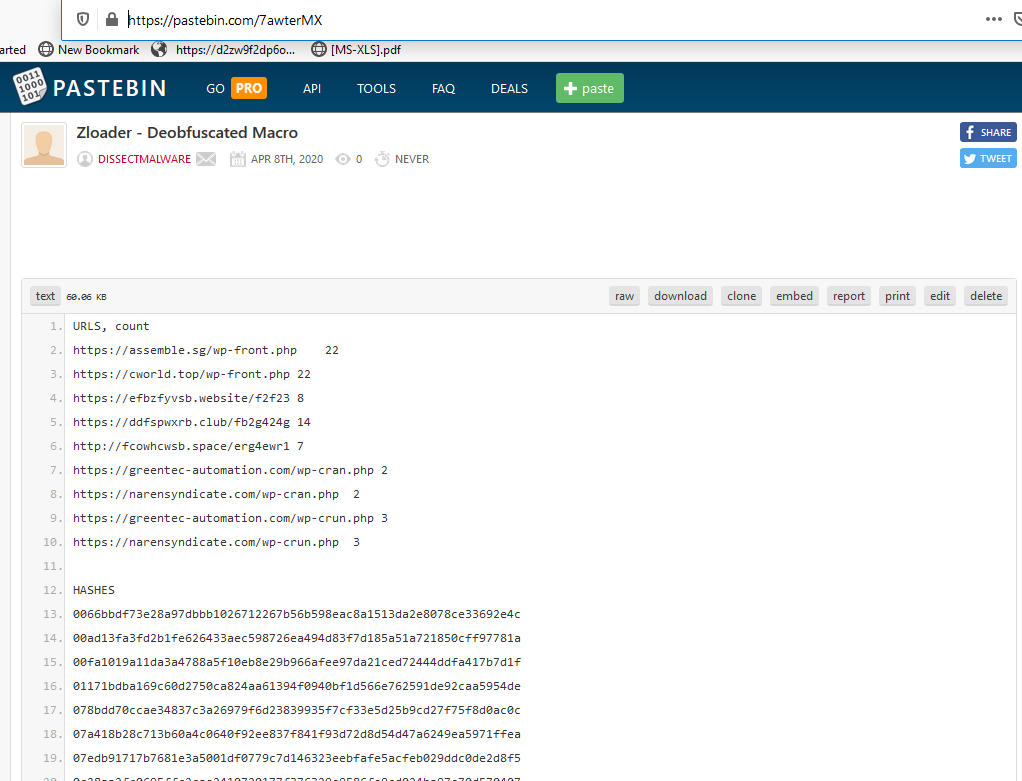Viewport: 1022px width, 781px height.
Task: Open the DISSECTMALWARE user profile link
Action: click(144, 159)
